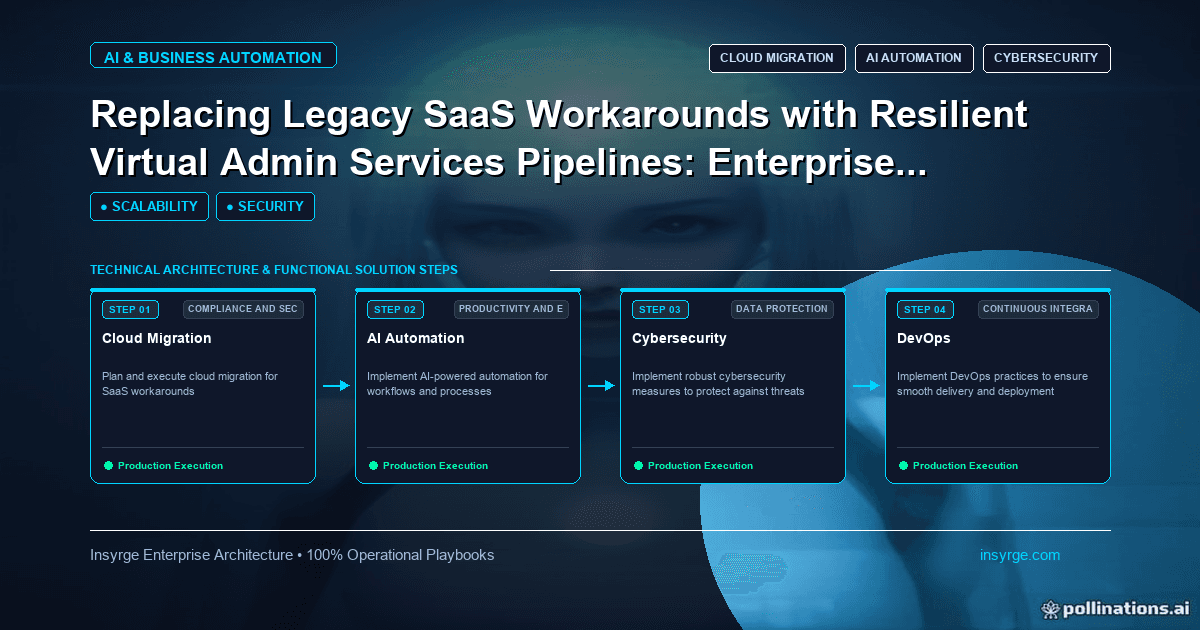Image resolution: width=1200 pixels, height=630 pixels.
Task: Select the Cybersecurity tag at top
Action: click(1046, 58)
